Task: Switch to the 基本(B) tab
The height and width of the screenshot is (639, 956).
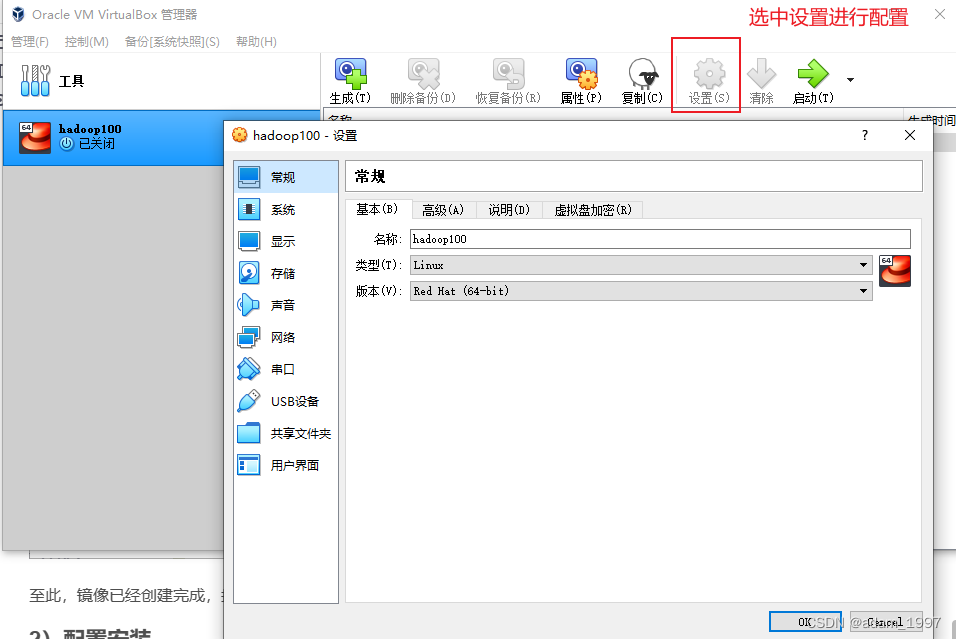Action: (378, 209)
